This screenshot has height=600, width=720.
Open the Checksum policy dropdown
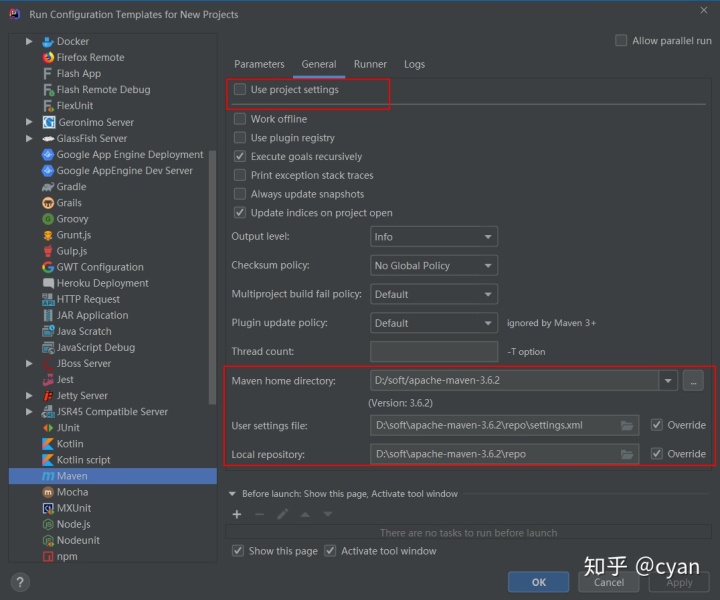(x=434, y=266)
